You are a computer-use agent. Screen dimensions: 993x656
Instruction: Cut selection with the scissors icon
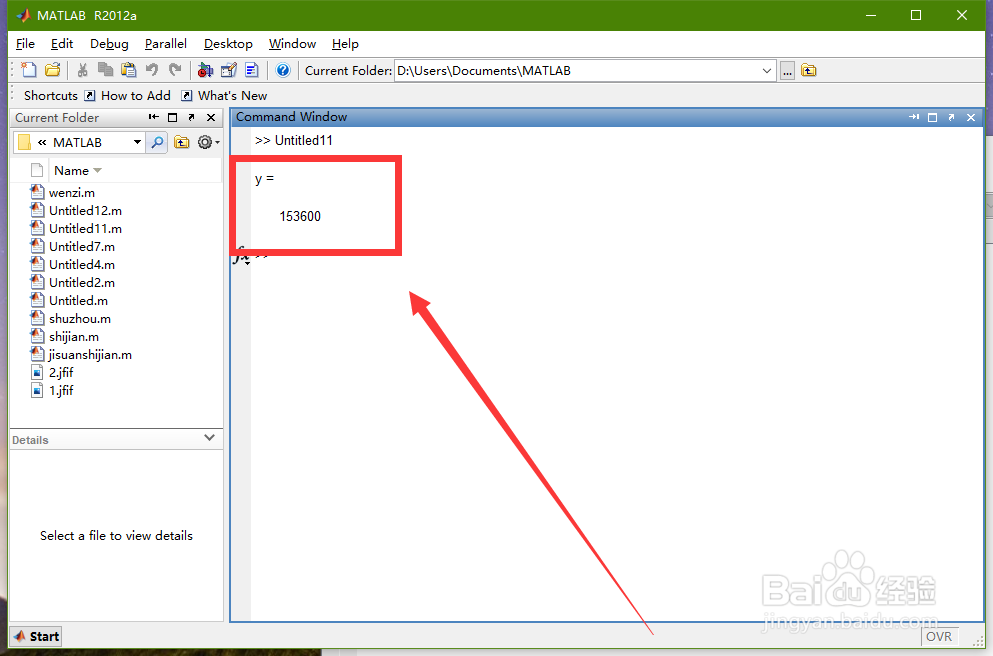[82, 70]
